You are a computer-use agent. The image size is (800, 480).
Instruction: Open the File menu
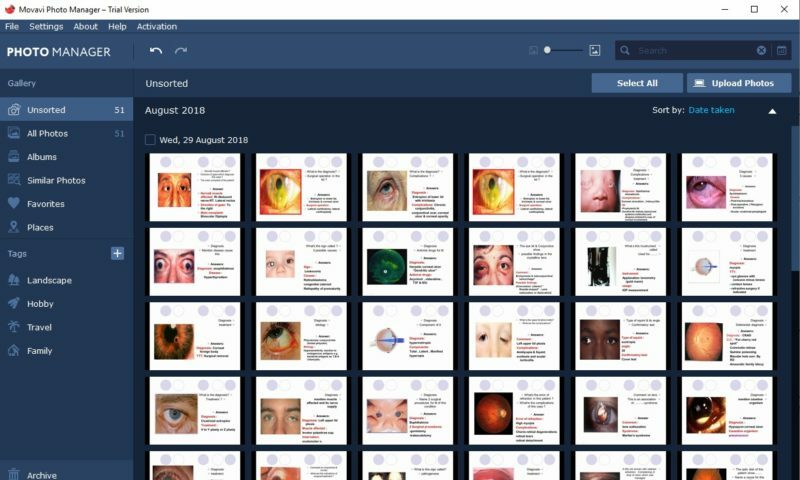click(12, 27)
